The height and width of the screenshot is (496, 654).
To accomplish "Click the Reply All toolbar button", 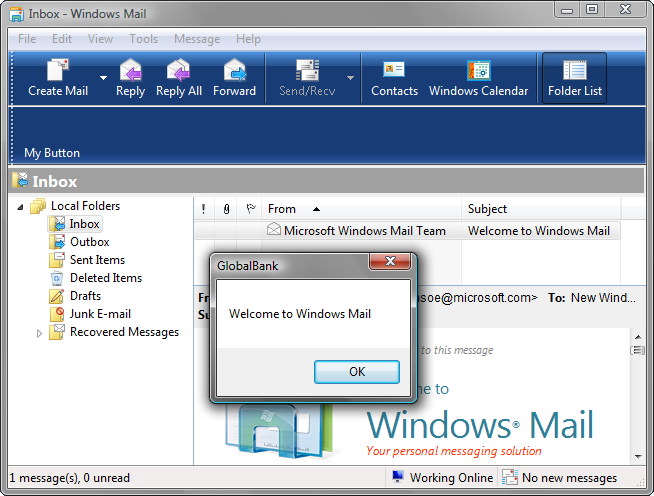I will [179, 78].
